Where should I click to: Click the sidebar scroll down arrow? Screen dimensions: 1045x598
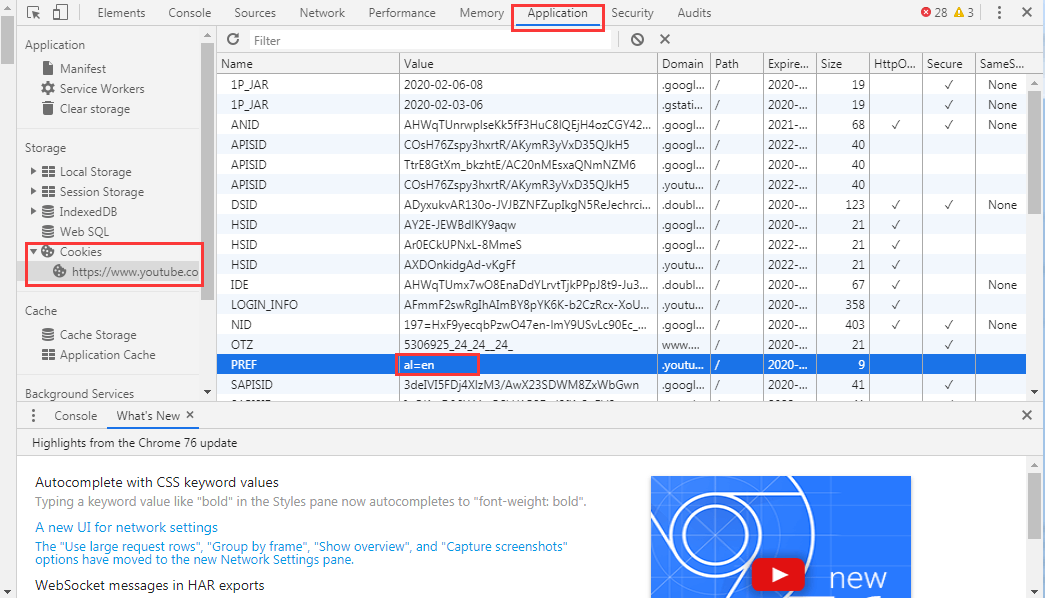[207, 393]
